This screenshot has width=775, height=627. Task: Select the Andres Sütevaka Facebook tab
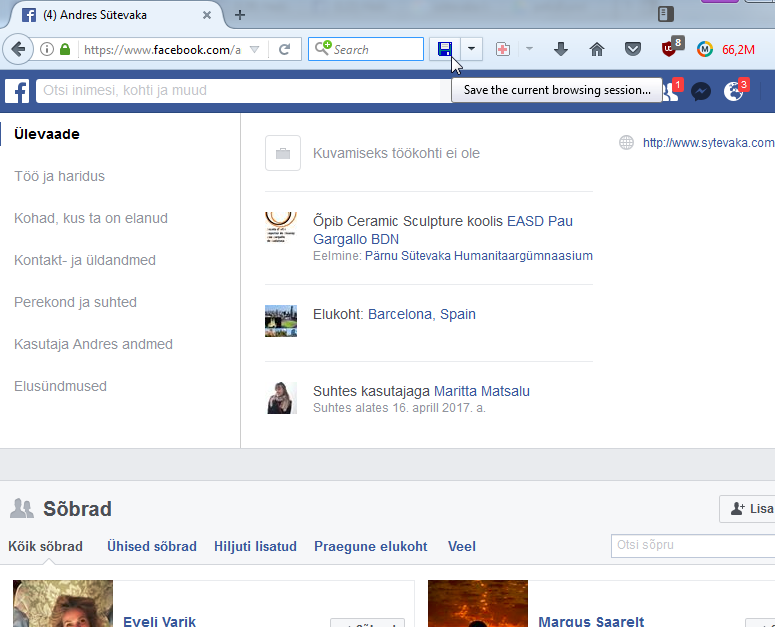(113, 15)
